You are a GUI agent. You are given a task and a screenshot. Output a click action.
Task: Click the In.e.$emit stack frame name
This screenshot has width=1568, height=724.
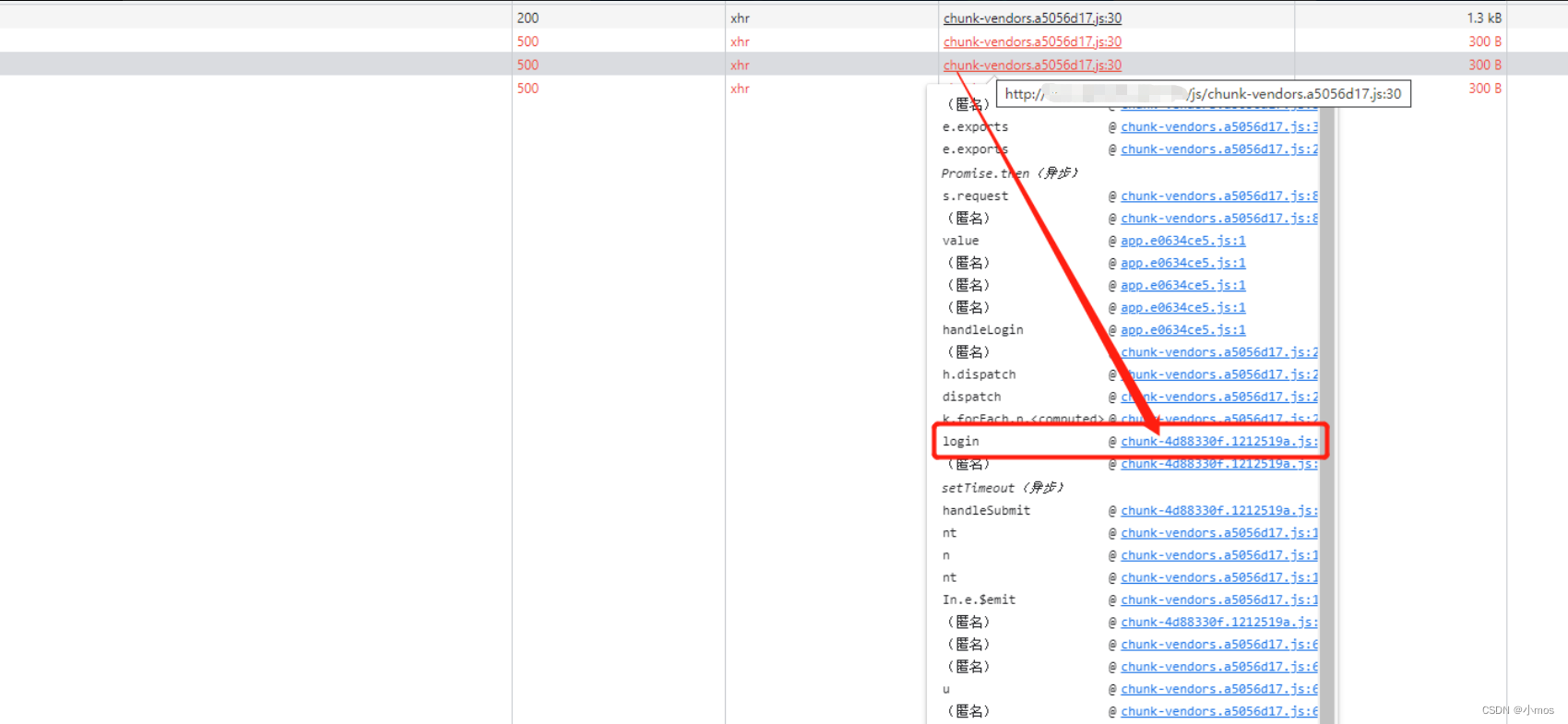979,600
